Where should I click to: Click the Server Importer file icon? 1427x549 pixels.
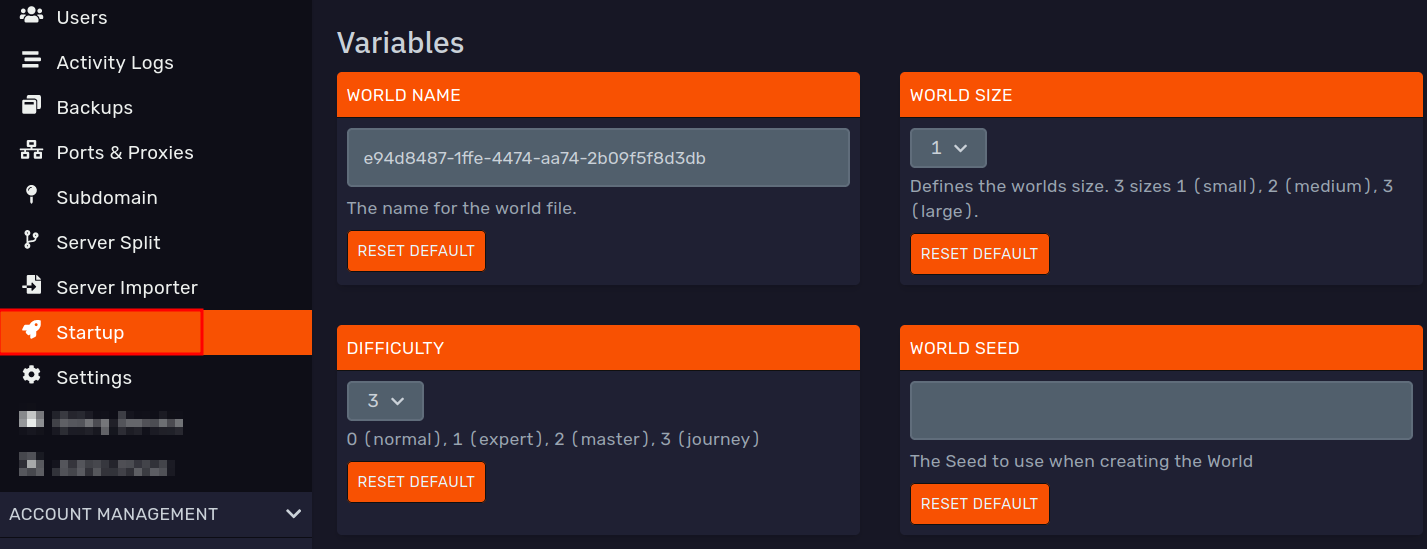[x=32, y=286]
